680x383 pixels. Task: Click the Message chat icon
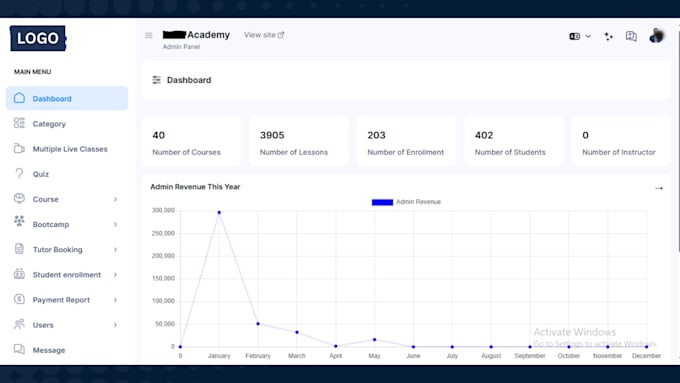point(19,349)
